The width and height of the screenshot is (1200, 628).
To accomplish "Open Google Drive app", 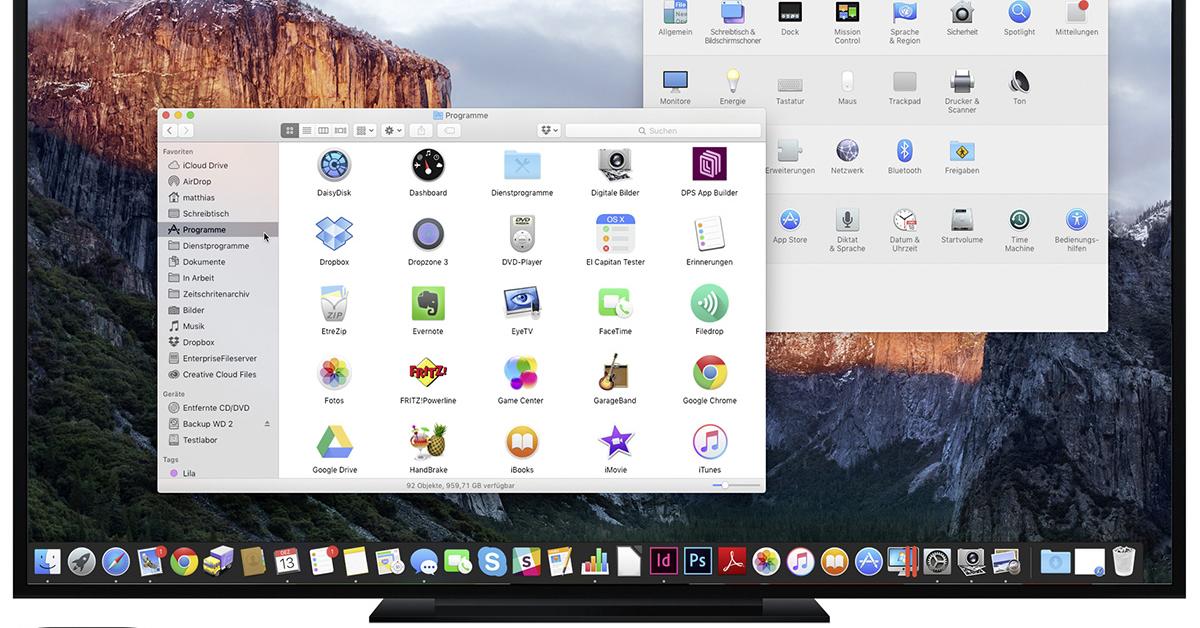I will pos(334,442).
